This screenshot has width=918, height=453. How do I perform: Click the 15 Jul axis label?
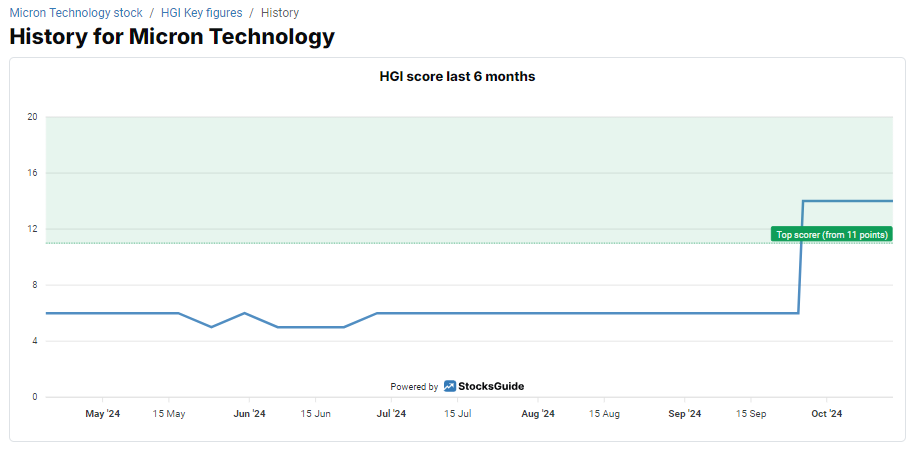457,414
